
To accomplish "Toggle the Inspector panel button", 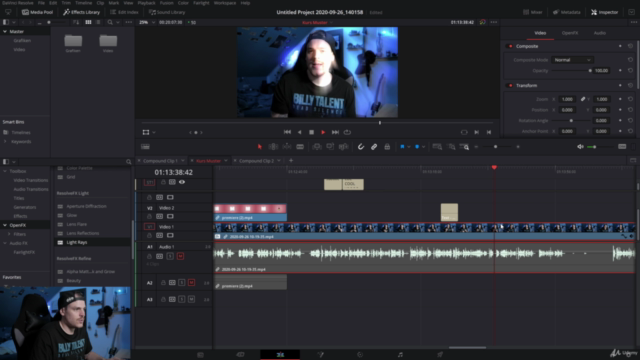I will tap(604, 12).
